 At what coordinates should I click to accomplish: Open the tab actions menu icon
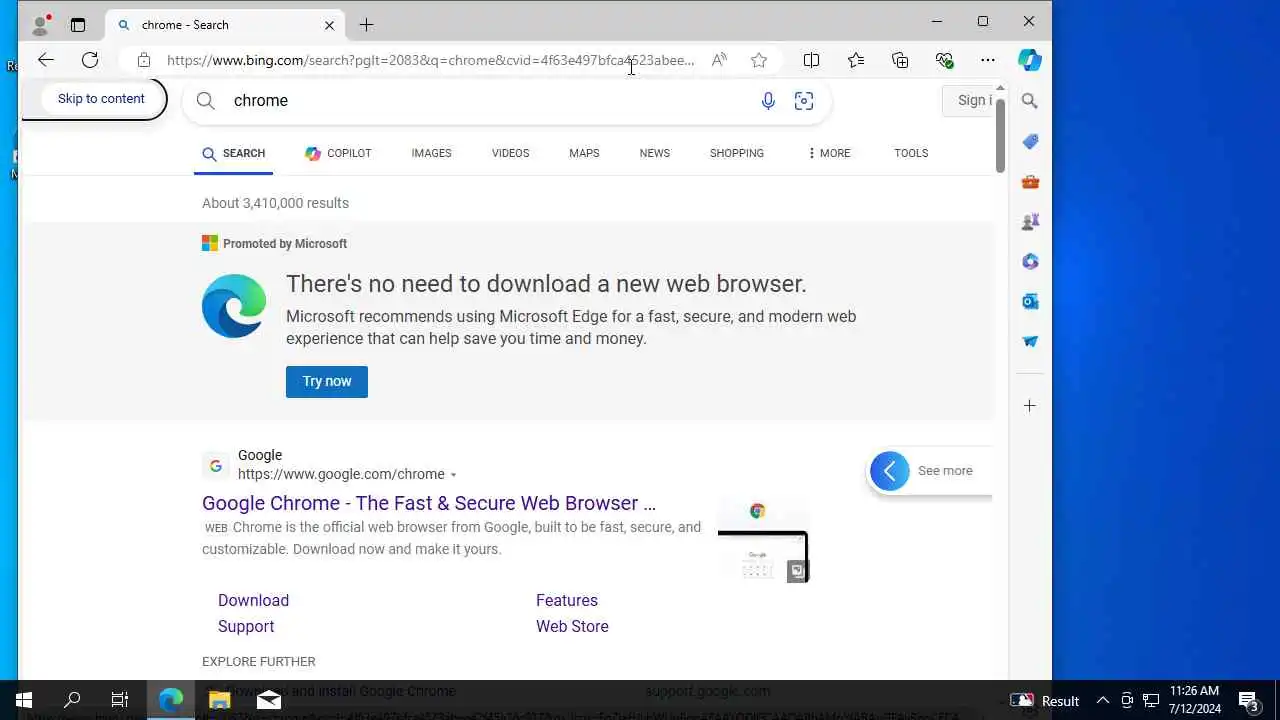point(78,25)
